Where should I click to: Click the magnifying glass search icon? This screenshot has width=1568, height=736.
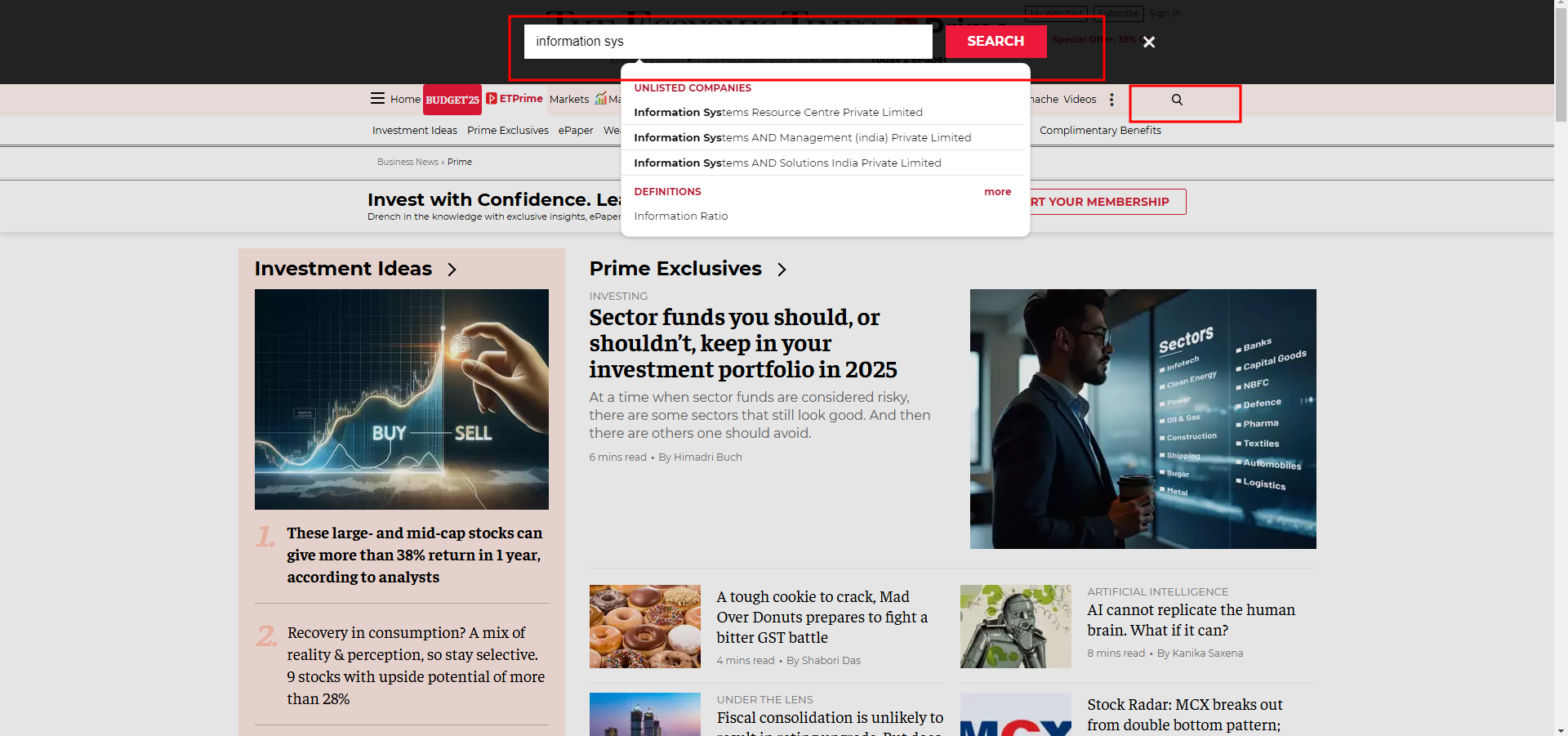click(x=1177, y=100)
